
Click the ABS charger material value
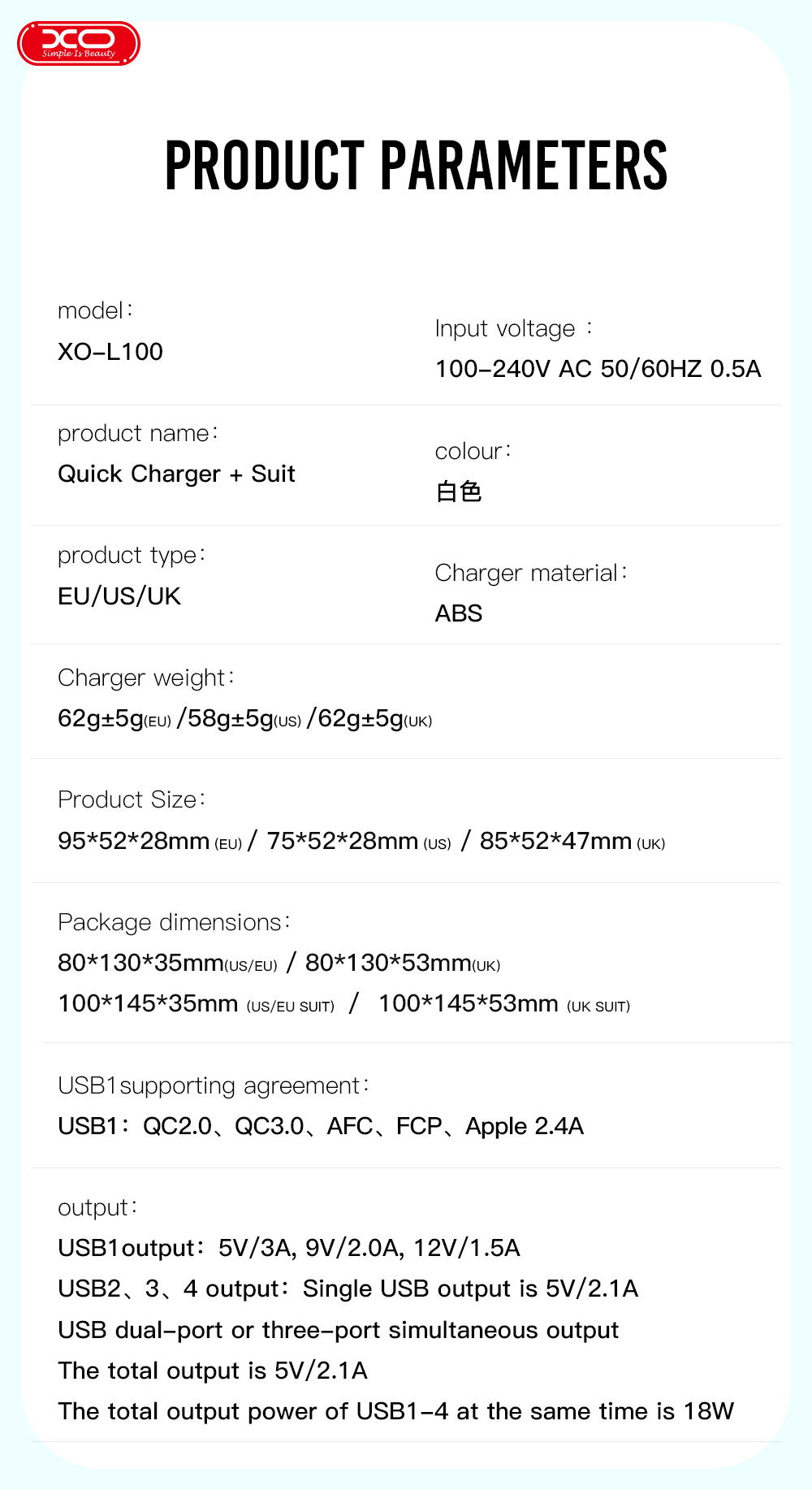pos(459,613)
